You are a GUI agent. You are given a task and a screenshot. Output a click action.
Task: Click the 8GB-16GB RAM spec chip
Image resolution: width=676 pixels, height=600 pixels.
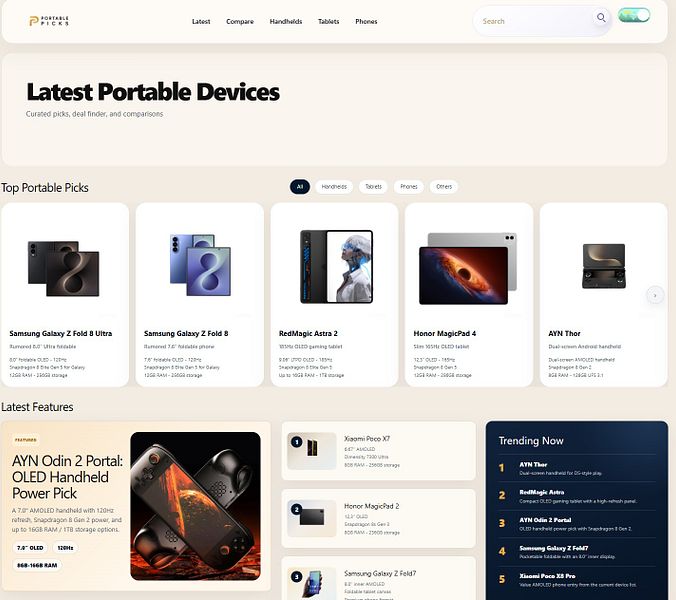[37, 565]
